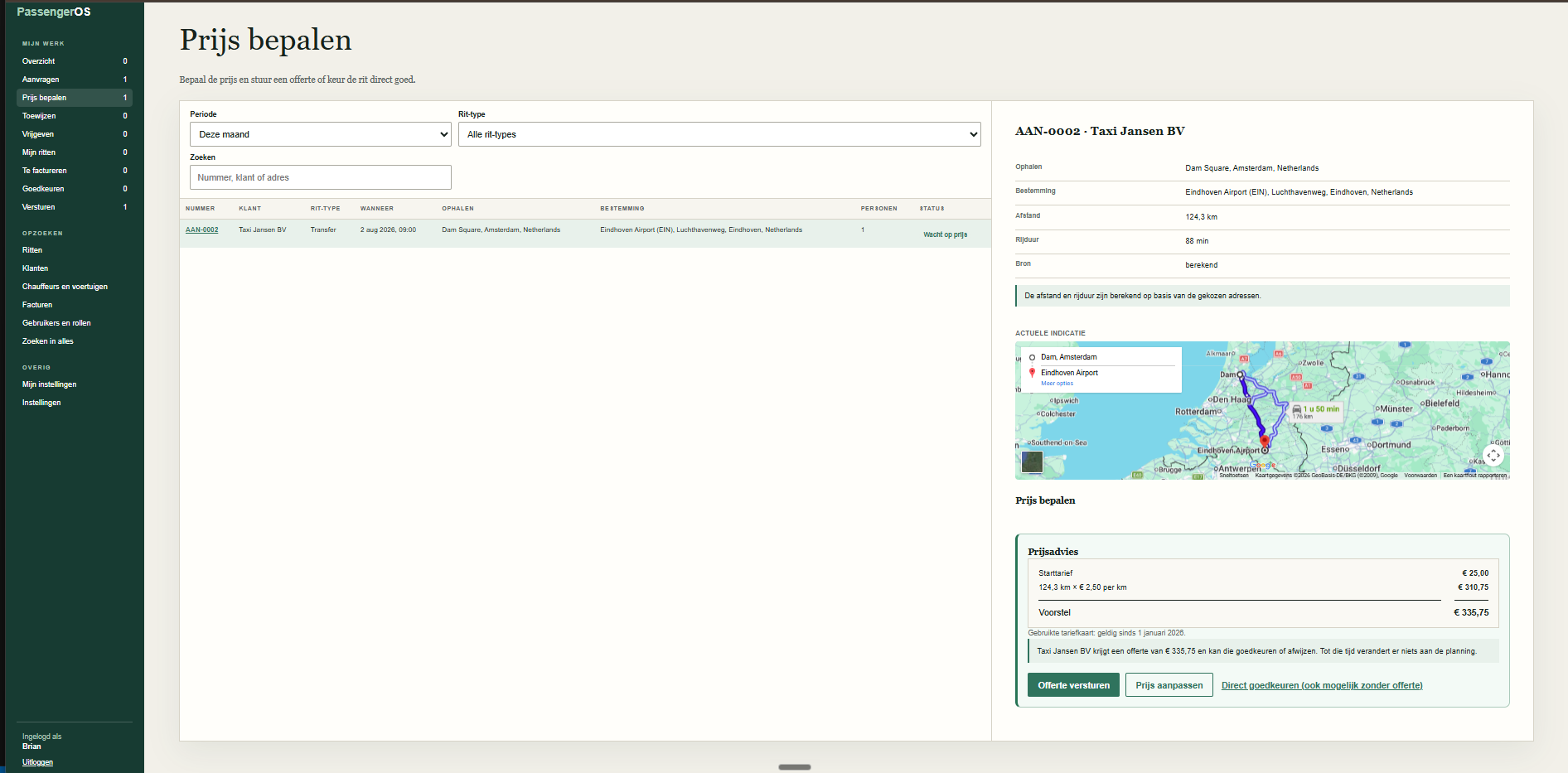This screenshot has height=773, width=1568.
Task: Click the Offerte versturen button
Action: [x=1073, y=685]
